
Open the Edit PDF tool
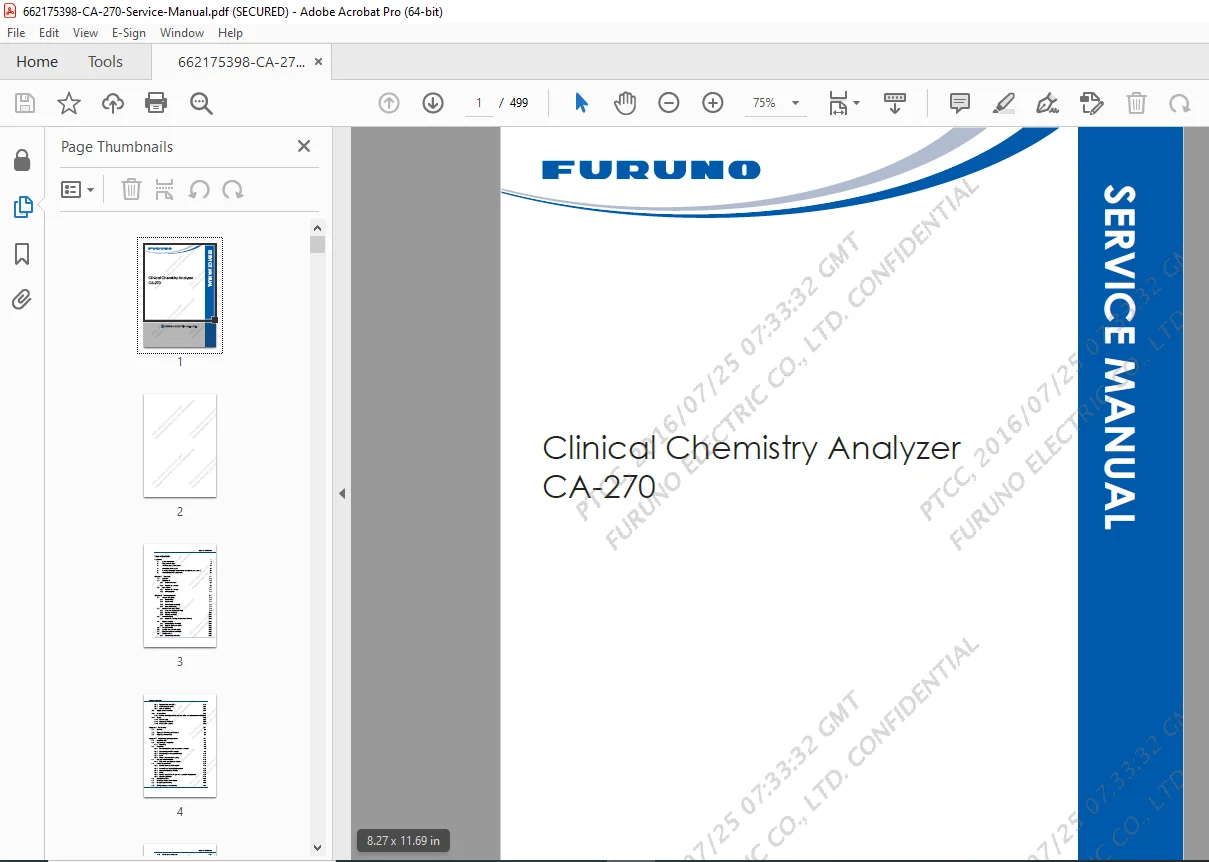click(1091, 103)
